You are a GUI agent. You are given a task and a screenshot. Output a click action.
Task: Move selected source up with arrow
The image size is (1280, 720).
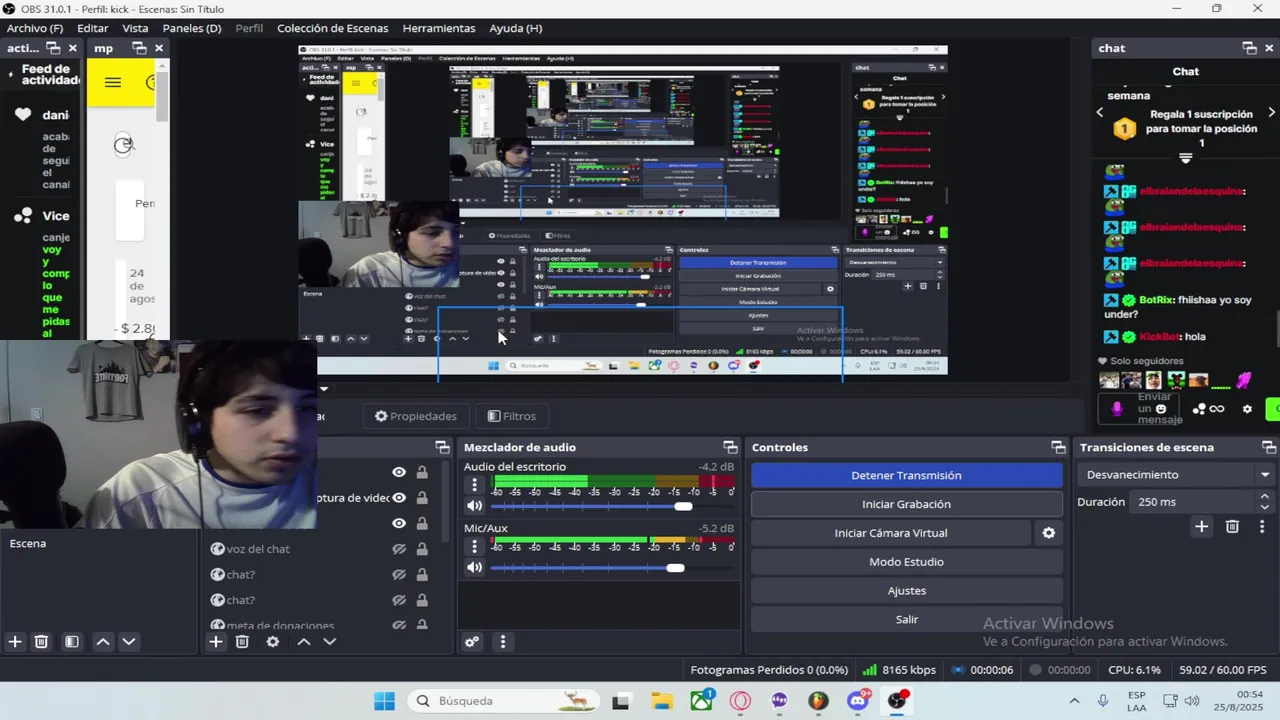(x=304, y=642)
